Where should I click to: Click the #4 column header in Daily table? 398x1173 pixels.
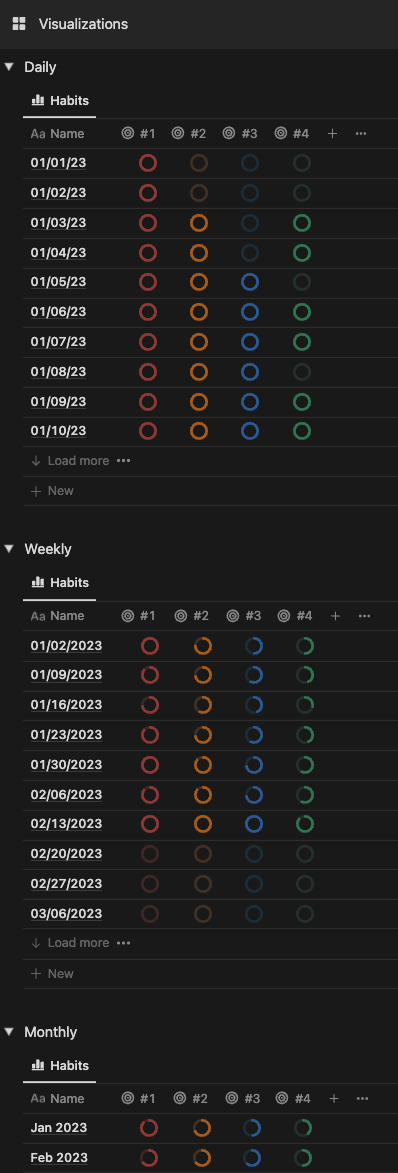(292, 134)
